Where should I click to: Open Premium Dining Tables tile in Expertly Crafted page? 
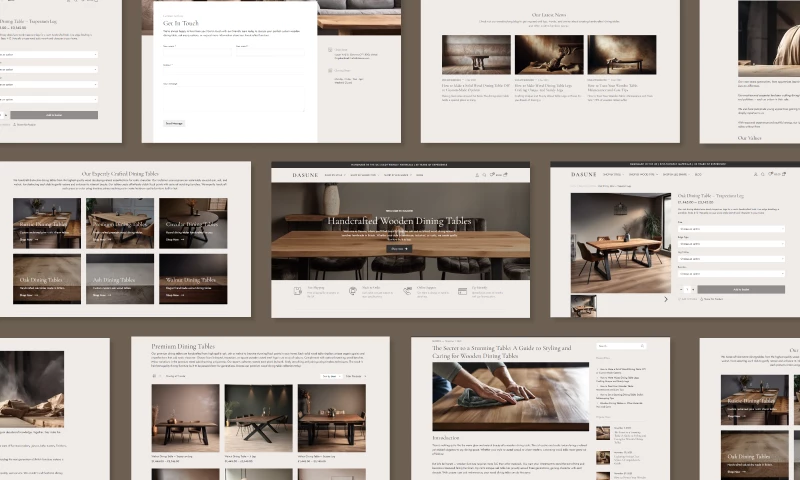(x=120, y=223)
